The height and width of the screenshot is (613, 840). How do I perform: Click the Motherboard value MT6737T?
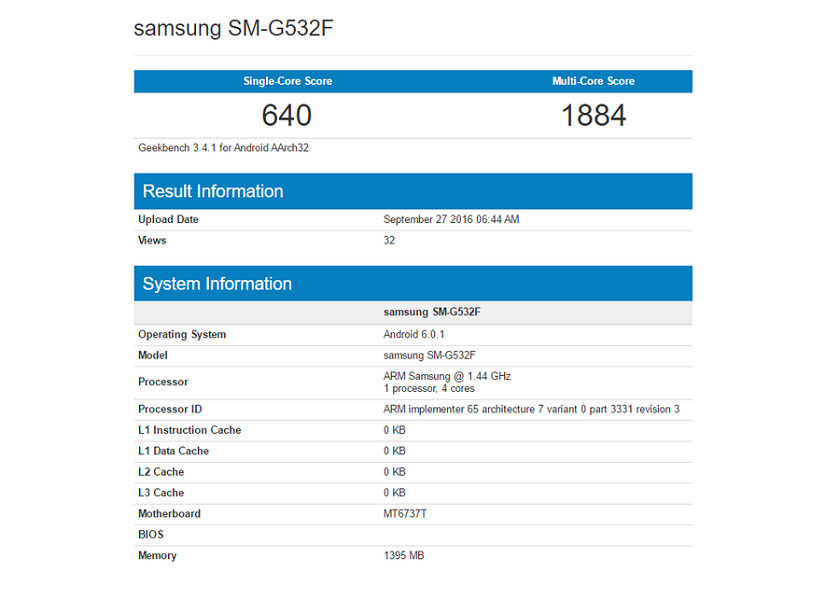[x=405, y=514]
